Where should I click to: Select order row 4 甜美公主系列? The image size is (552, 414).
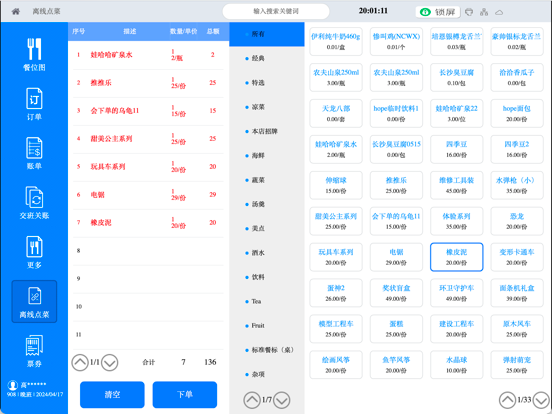[148, 139]
